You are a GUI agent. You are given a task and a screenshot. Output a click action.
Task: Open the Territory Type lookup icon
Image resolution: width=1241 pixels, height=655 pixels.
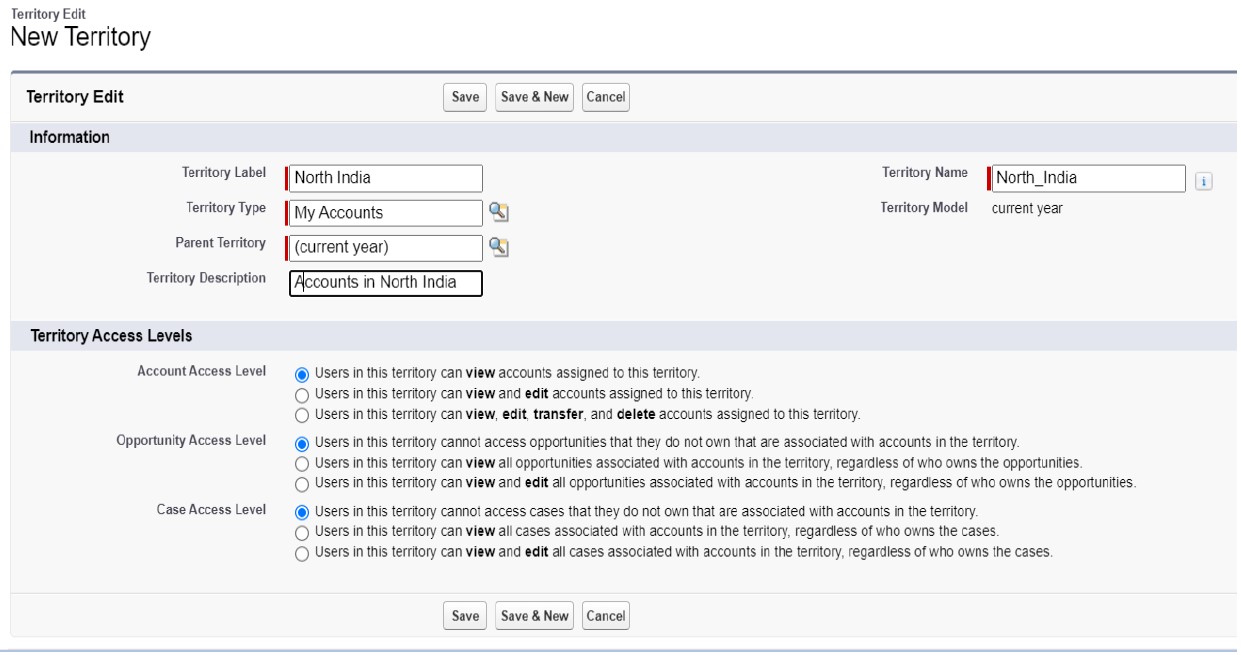[497, 211]
